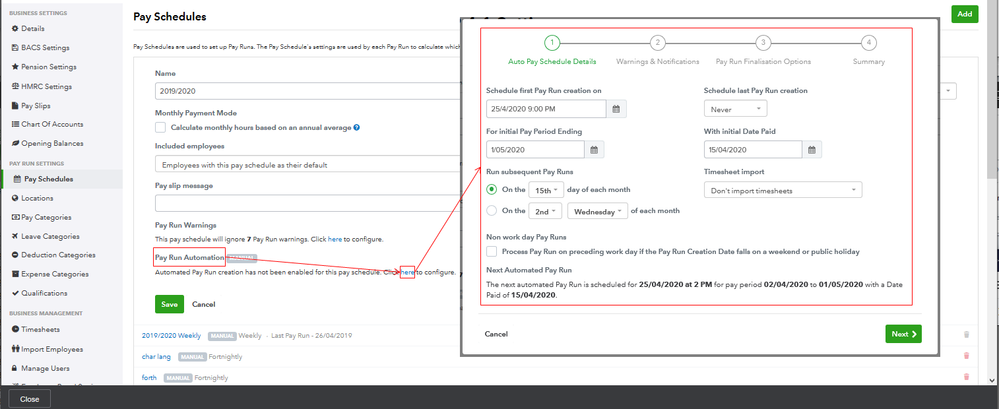Viewport: 999px width, 409px height.
Task: Open the Timesheet import dropdown
Action: pyautogui.click(x=783, y=190)
